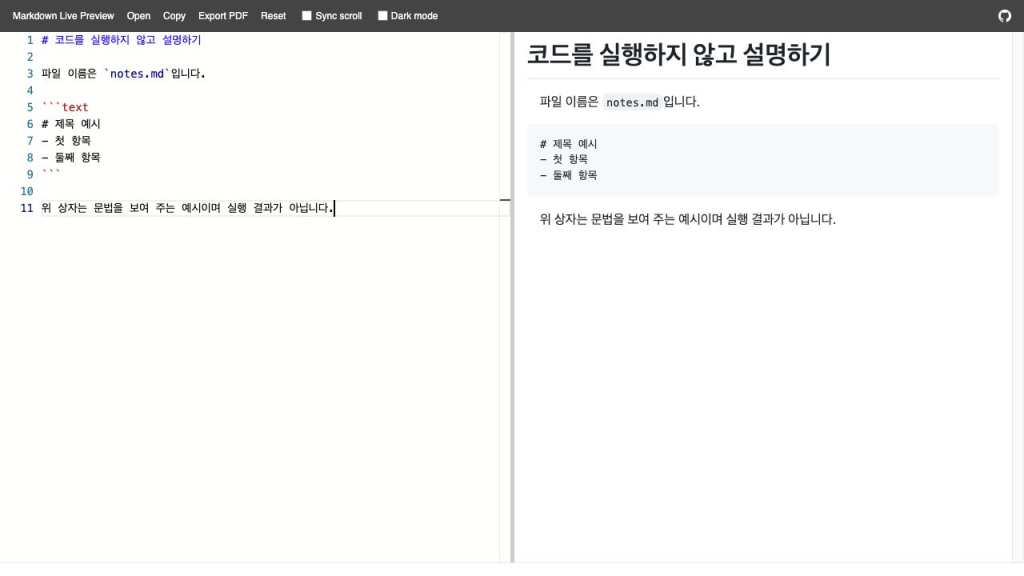Turn on the Dark mode checkbox
This screenshot has width=1024, height=576.
[x=383, y=16]
